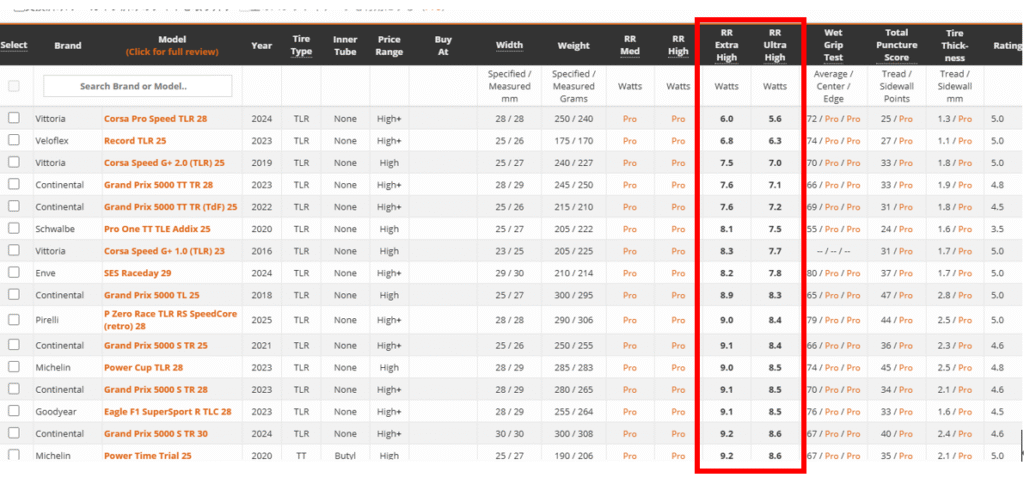The width and height of the screenshot is (1024, 478).
Task: Sort by Total Puncture Score header
Action: (x=897, y=45)
